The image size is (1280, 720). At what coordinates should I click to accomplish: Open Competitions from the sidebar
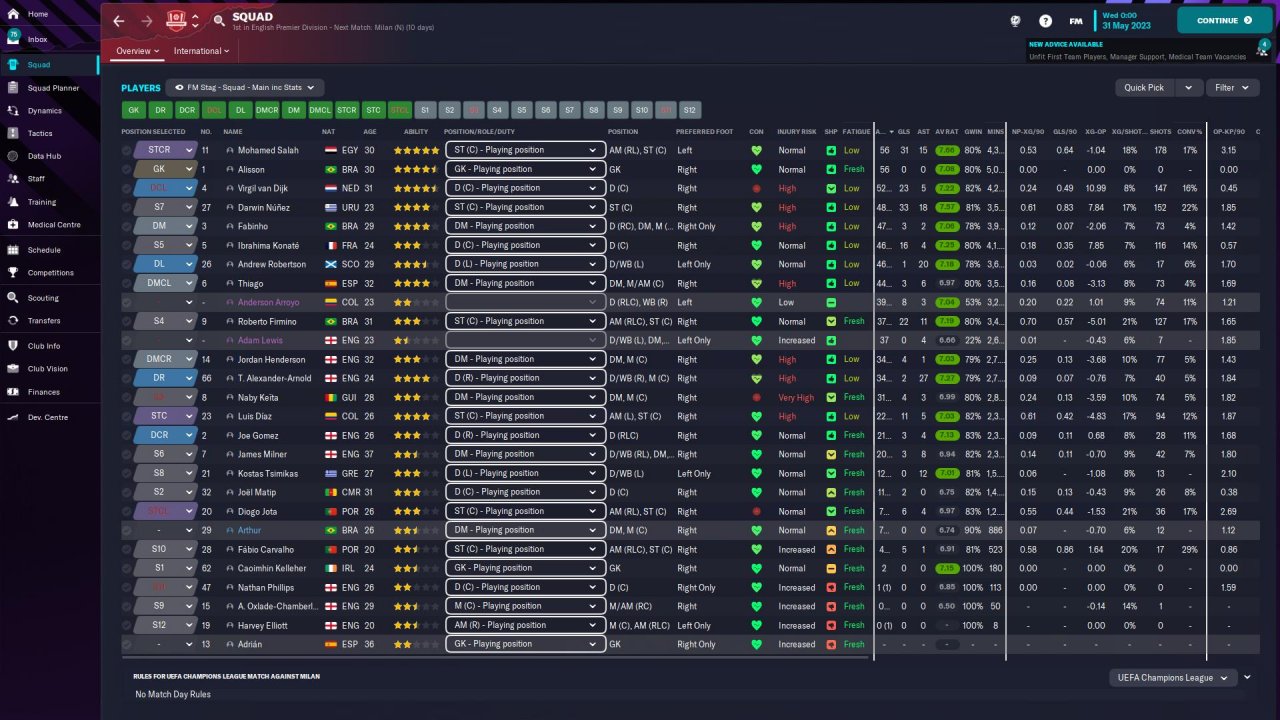[x=49, y=272]
